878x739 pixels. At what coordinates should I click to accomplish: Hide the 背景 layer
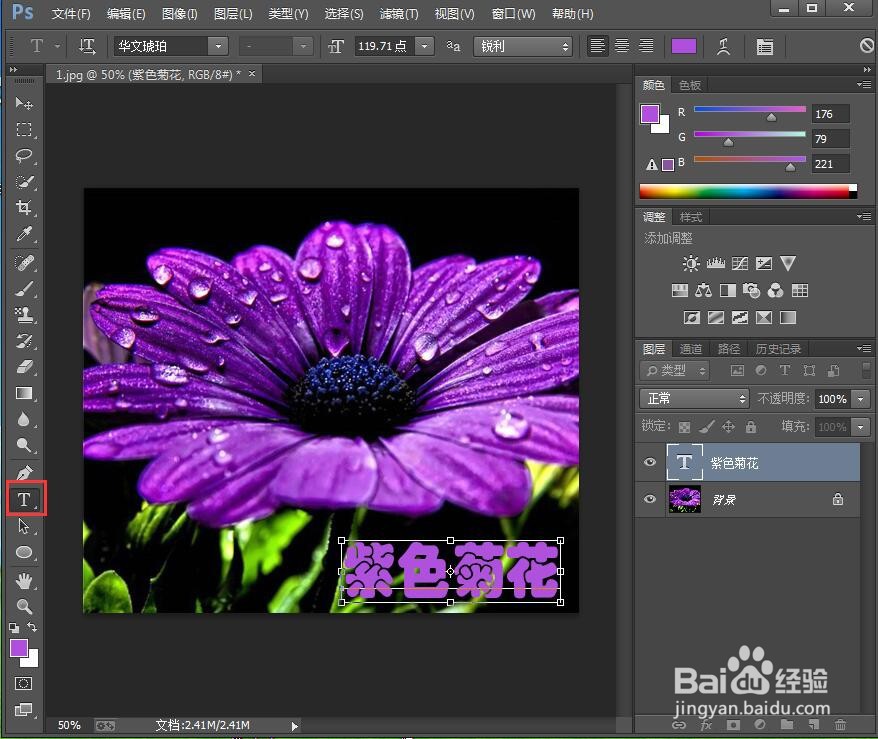pos(650,499)
